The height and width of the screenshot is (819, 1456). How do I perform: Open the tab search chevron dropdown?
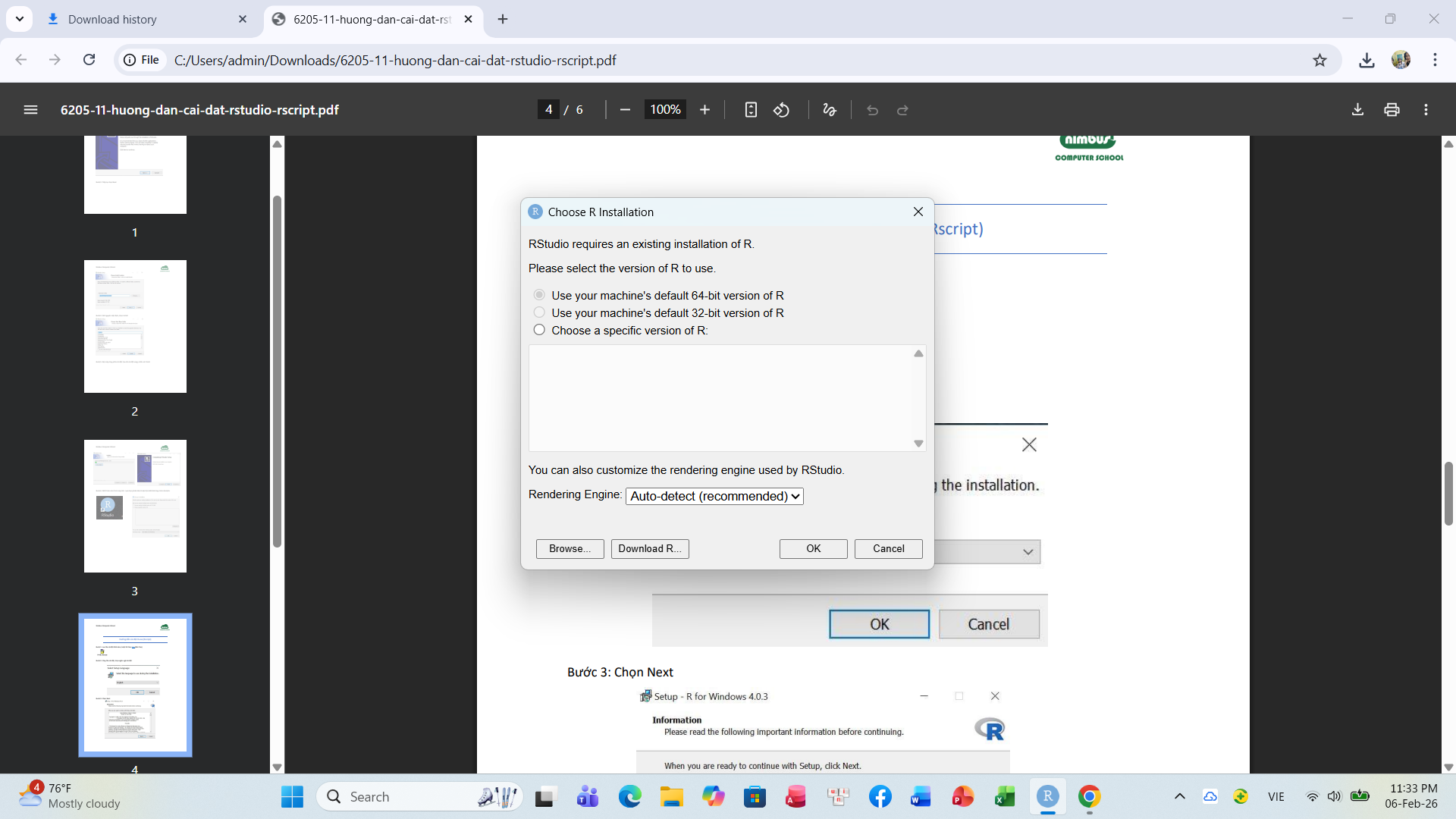tap(20, 19)
